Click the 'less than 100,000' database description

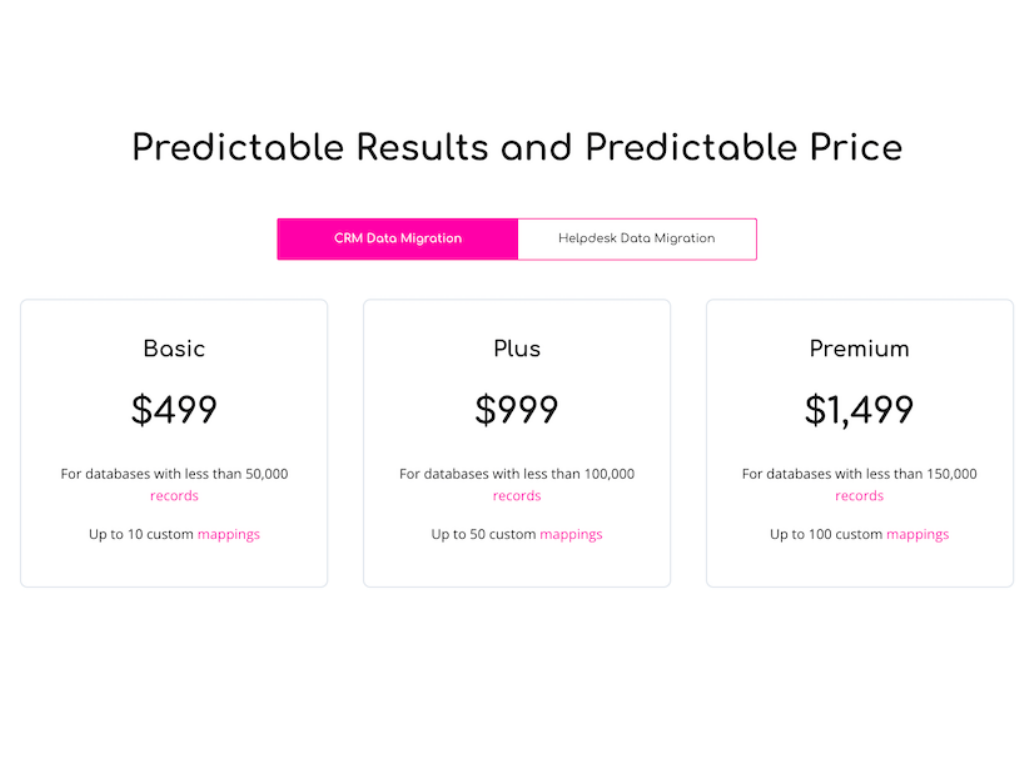coord(517,474)
